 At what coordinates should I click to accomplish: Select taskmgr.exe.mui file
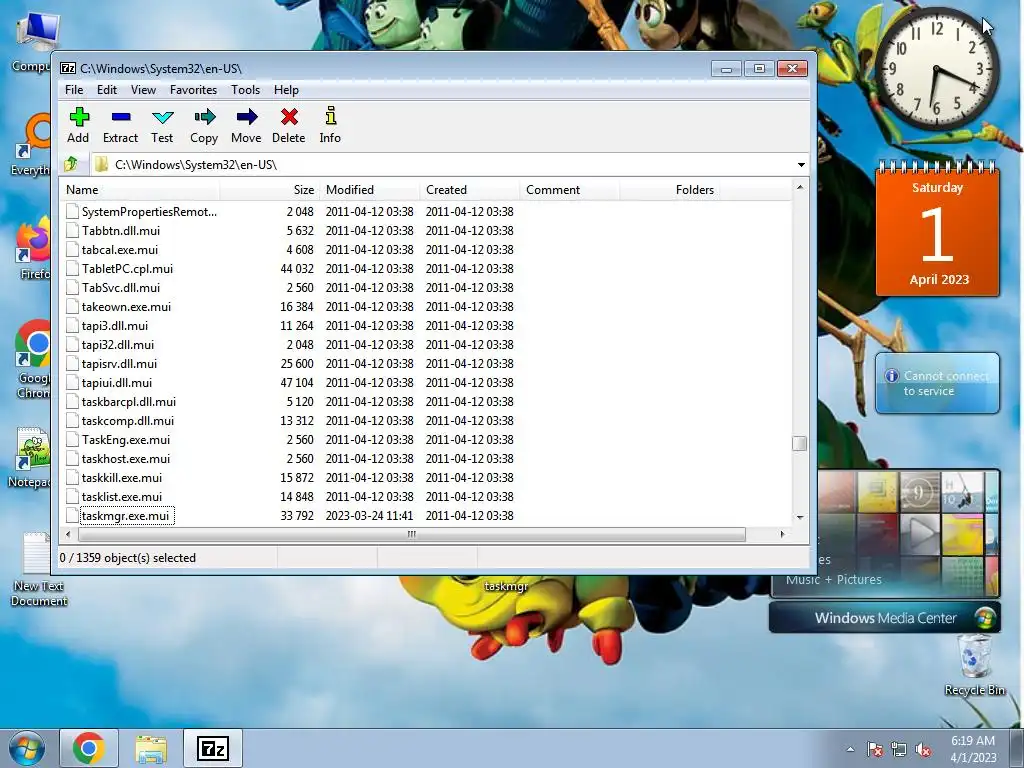click(125, 515)
